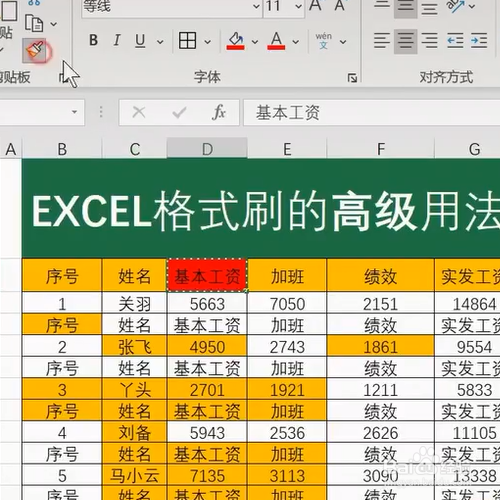This screenshot has width=500, height=500.
Task: Click the wén phonetic guide icon
Action: [x=323, y=41]
